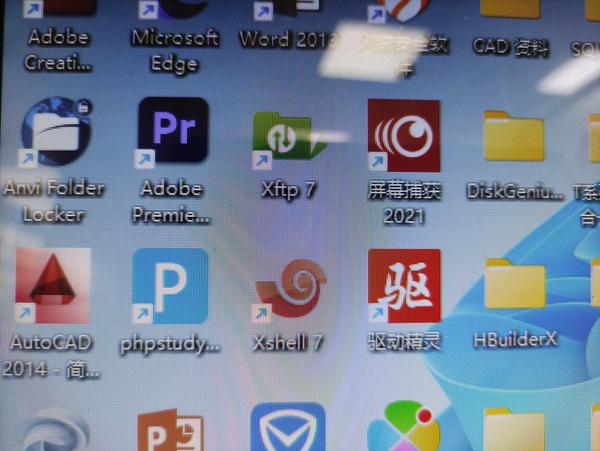Click the phpstudy... text label
Viewport: 600px width, 451px height.
[170, 344]
